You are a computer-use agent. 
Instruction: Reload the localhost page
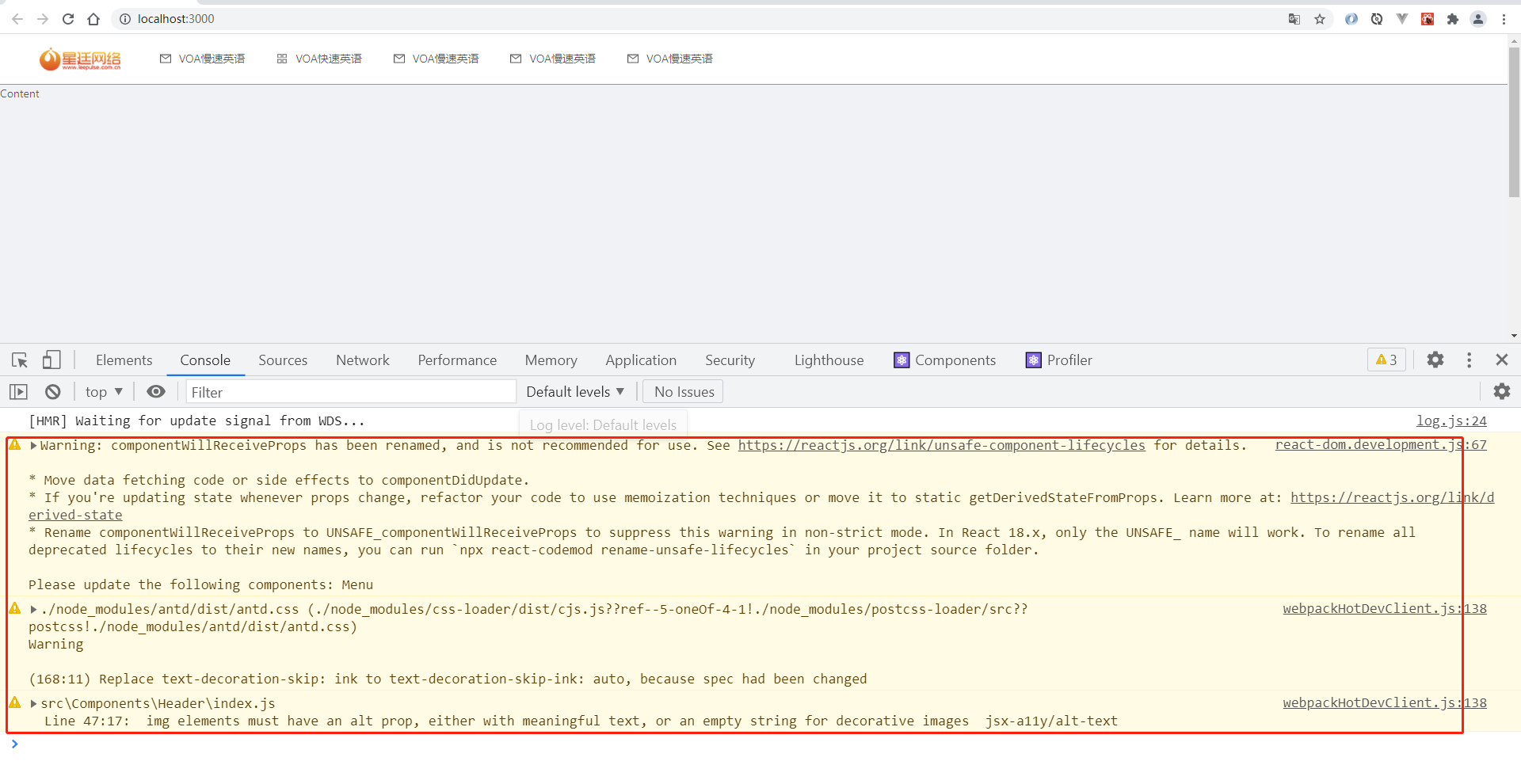[x=68, y=19]
